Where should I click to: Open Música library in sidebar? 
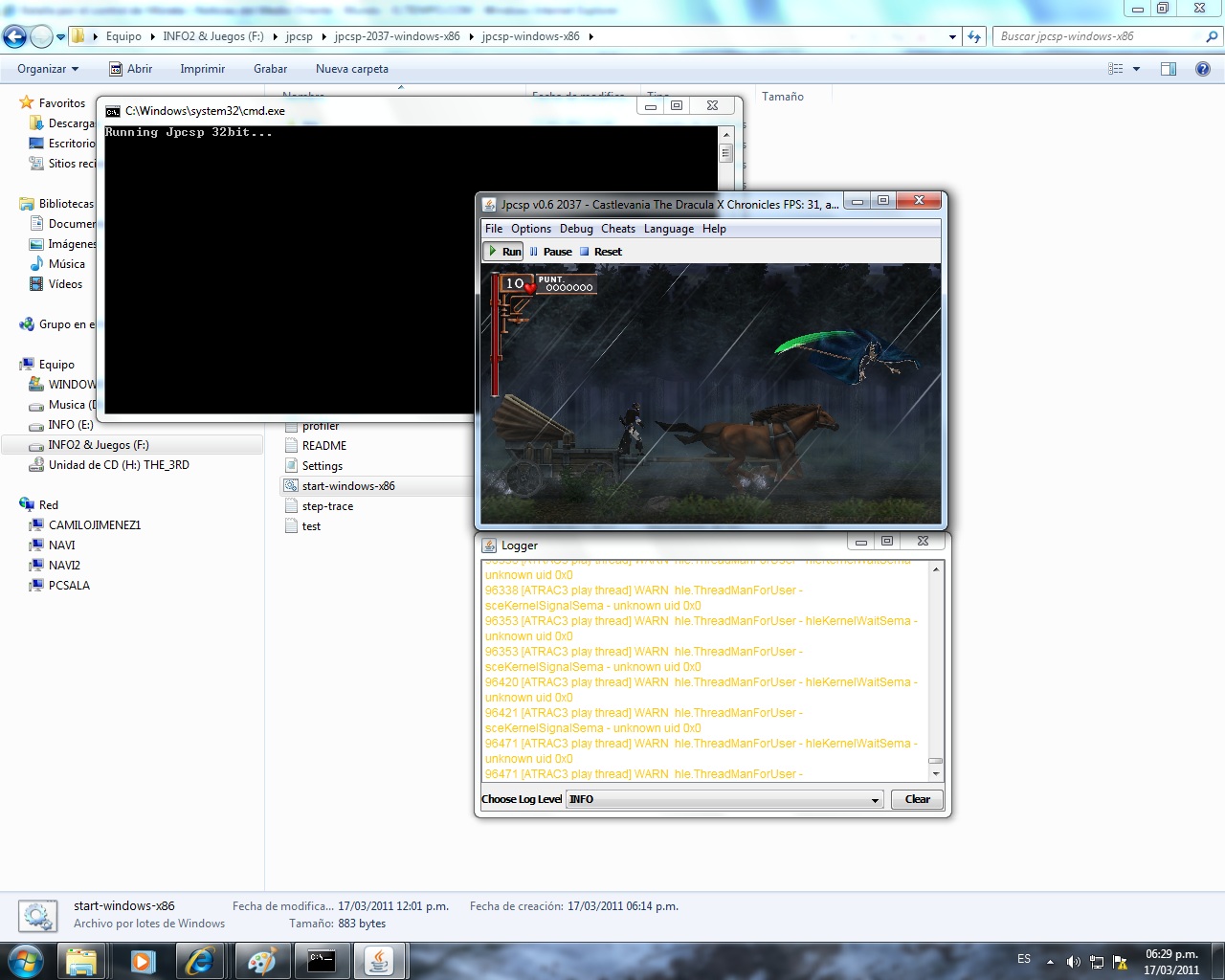(x=67, y=264)
